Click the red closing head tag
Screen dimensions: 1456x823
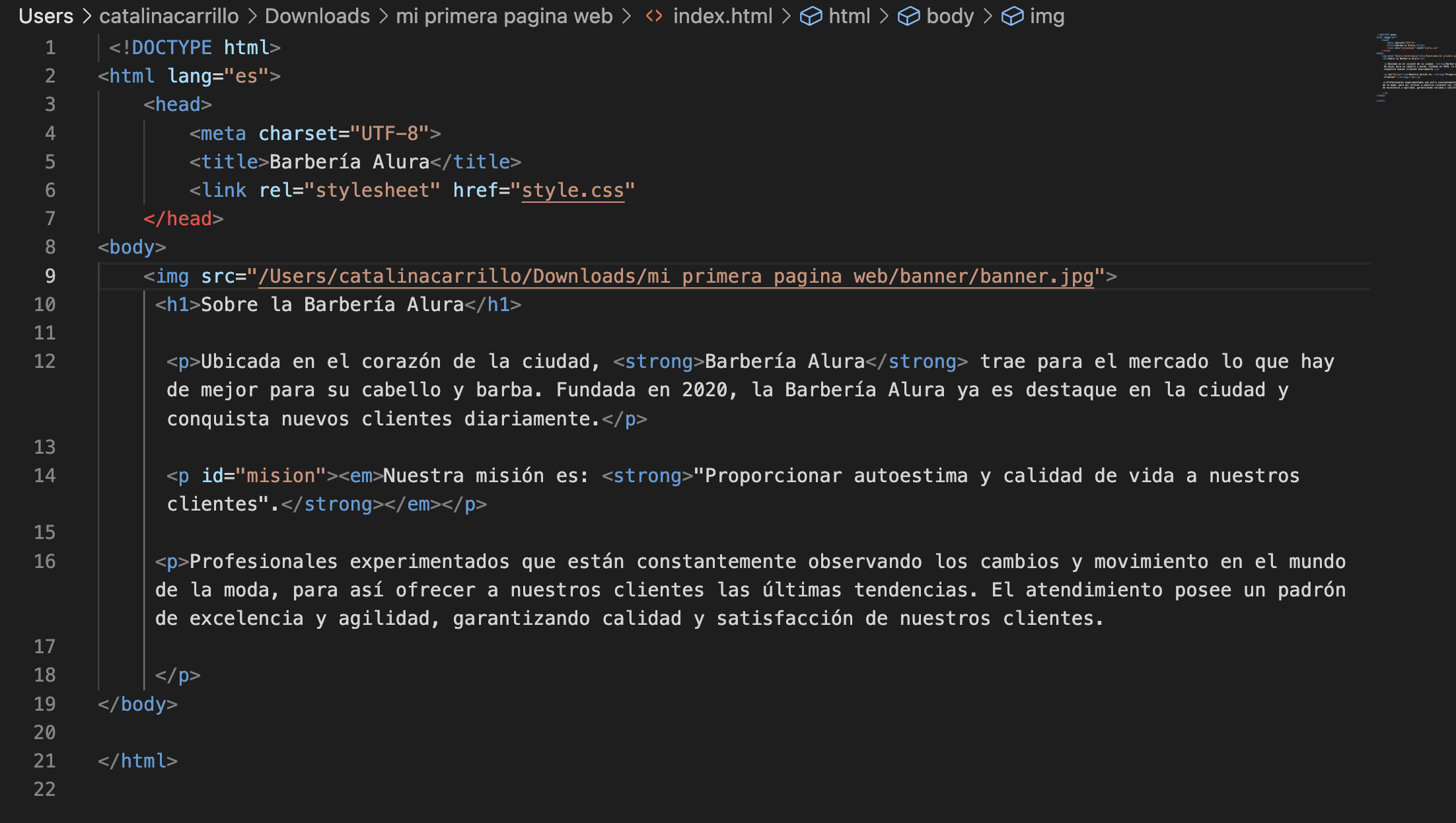coord(184,219)
